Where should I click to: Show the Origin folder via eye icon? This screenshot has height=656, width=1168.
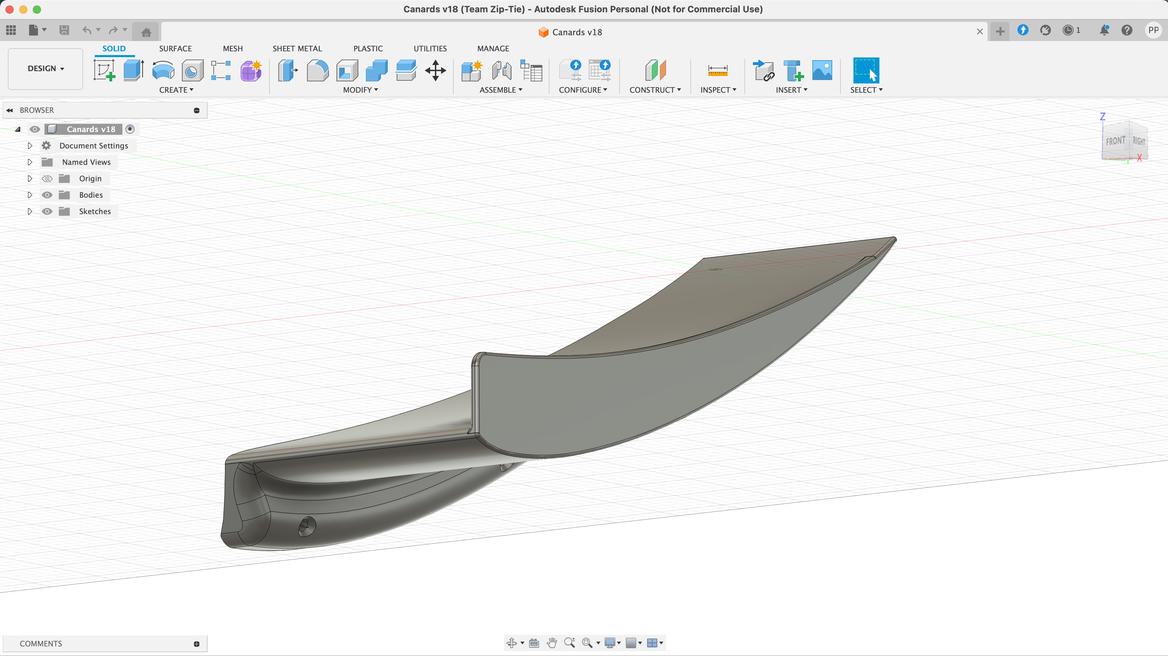click(x=47, y=179)
